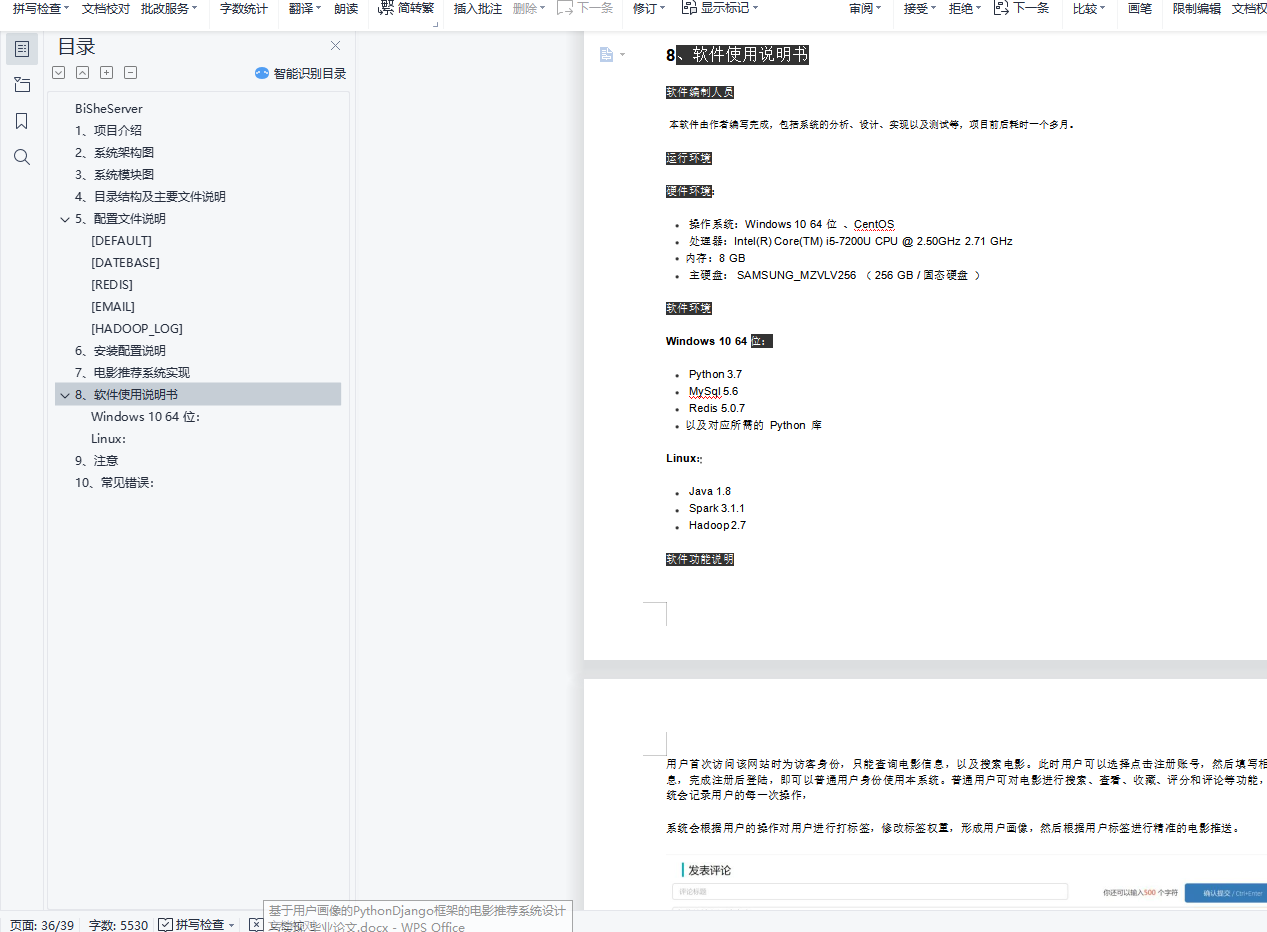Jump to 6、安装配置说明 in outline
Screen dimensions: 1267x932
coord(120,350)
